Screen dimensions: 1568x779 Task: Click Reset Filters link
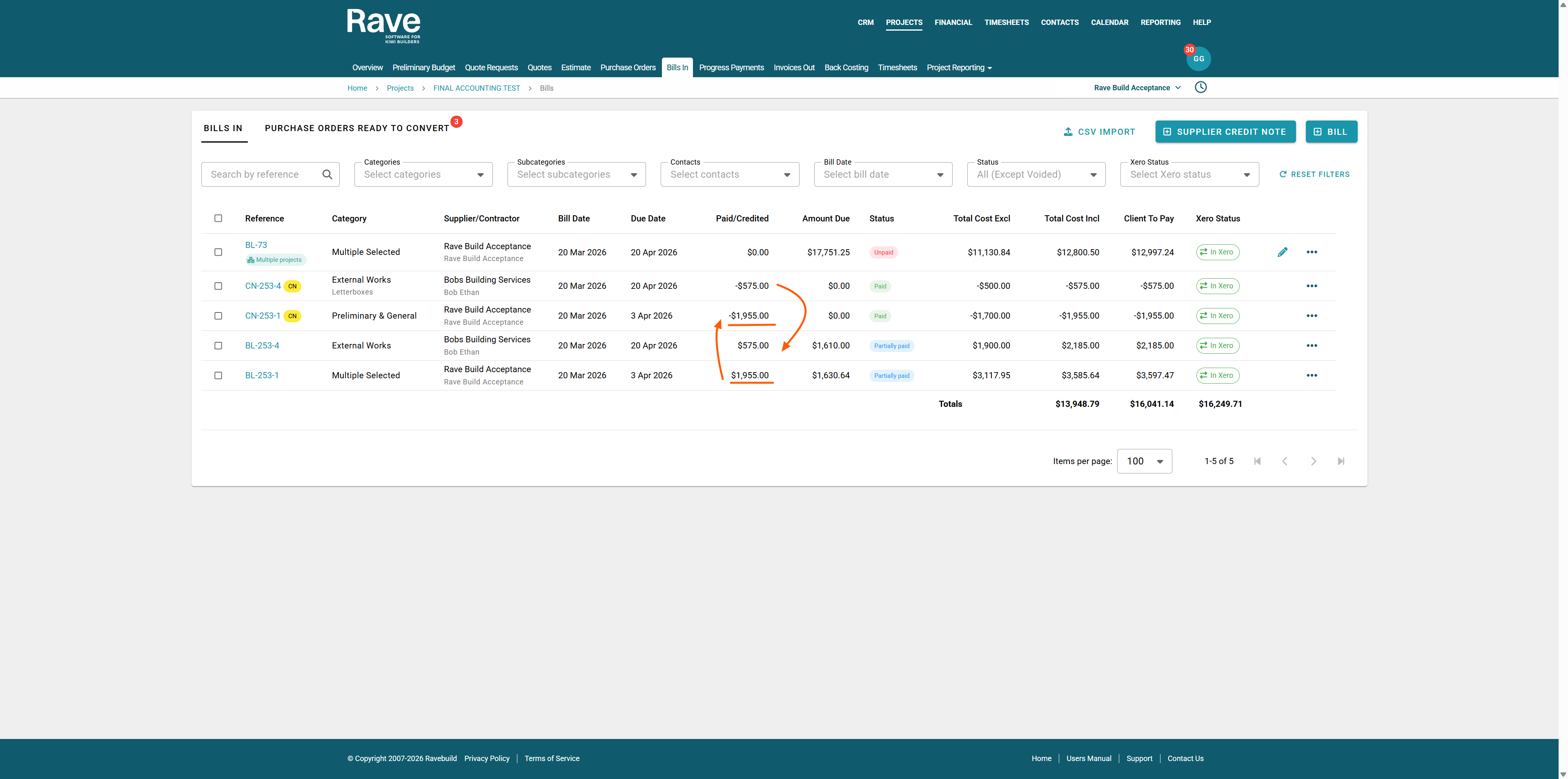[1314, 174]
